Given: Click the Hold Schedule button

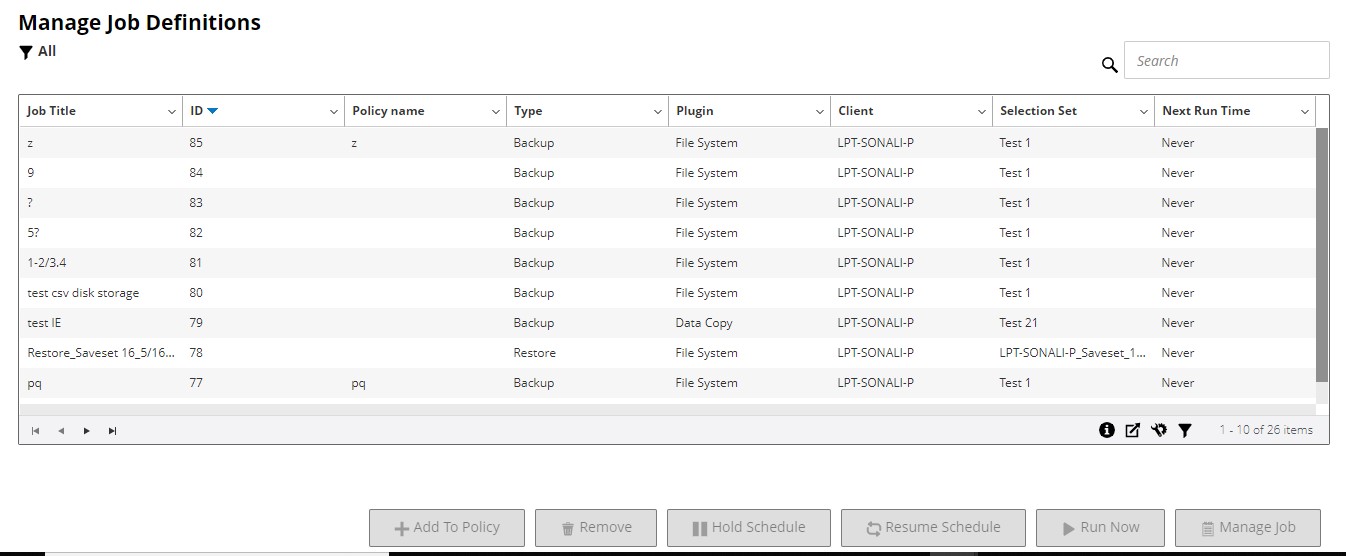Looking at the screenshot, I should [x=748, y=527].
